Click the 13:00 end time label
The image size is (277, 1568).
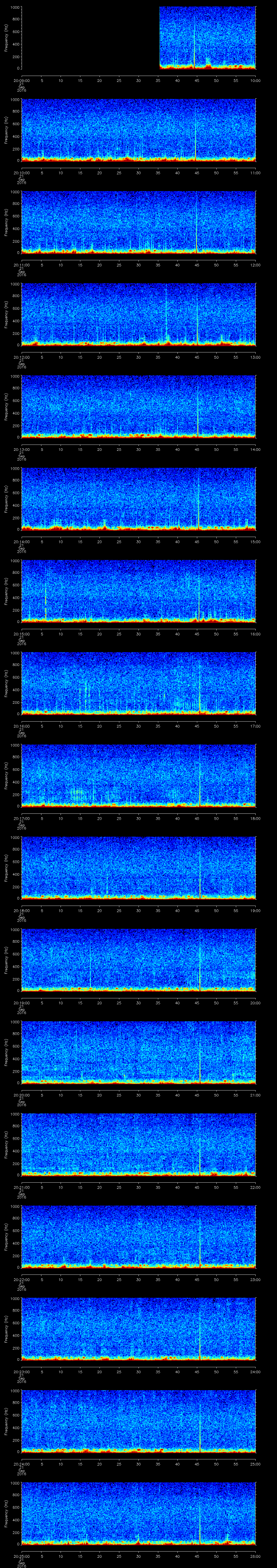click(x=255, y=357)
